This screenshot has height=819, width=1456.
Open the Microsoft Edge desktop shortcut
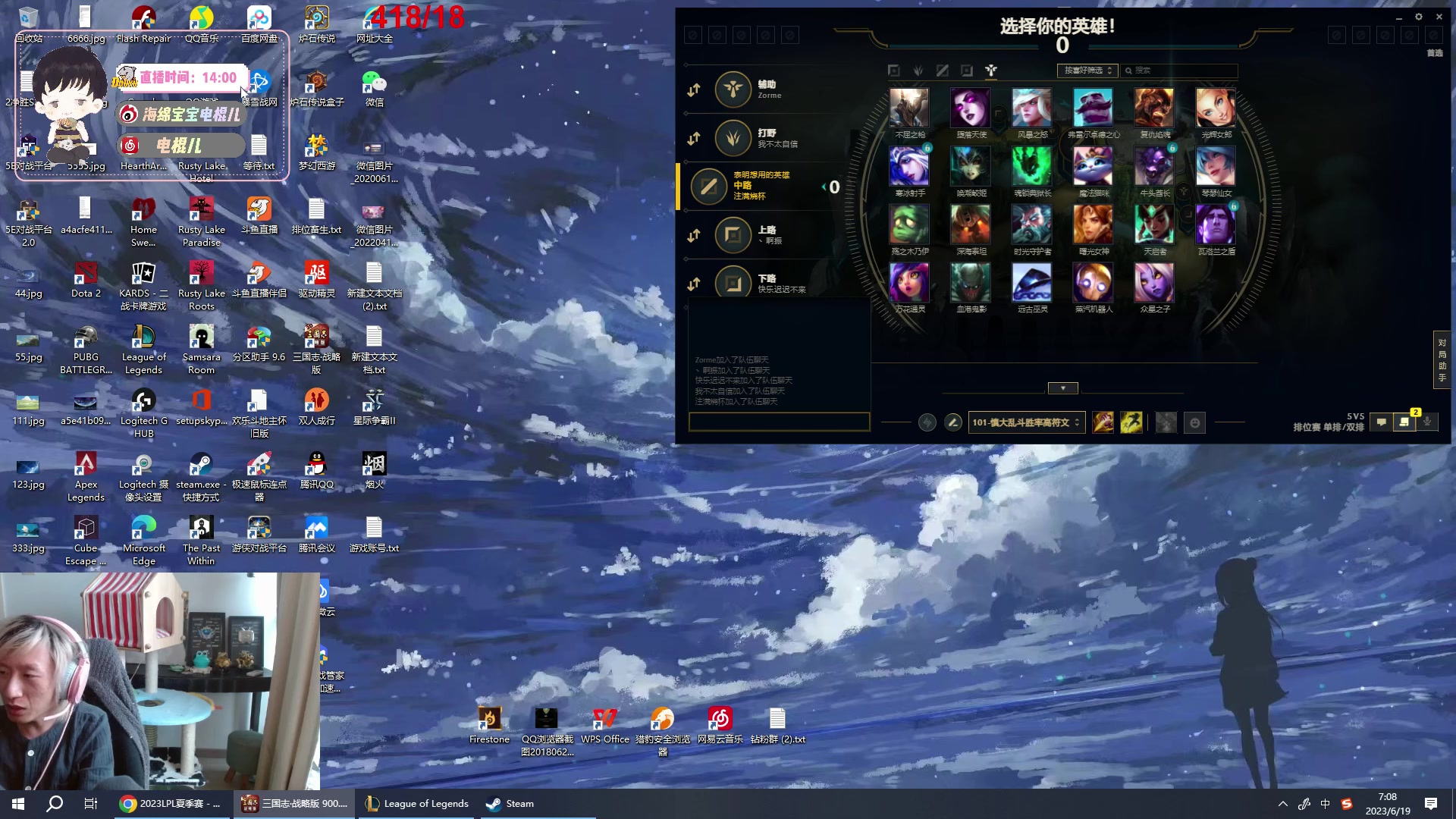click(143, 541)
